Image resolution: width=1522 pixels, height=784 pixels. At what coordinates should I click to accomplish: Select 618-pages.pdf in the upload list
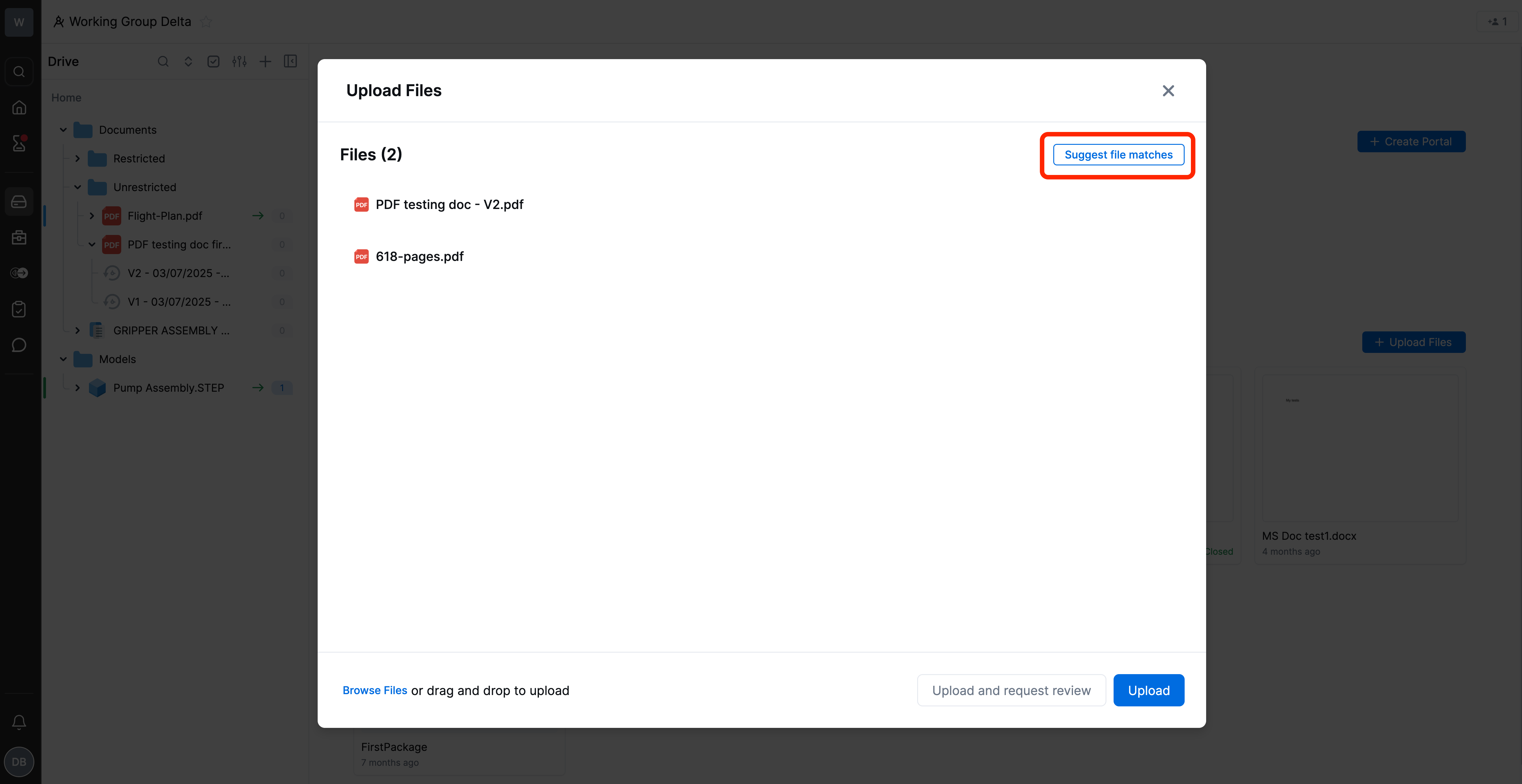point(419,256)
